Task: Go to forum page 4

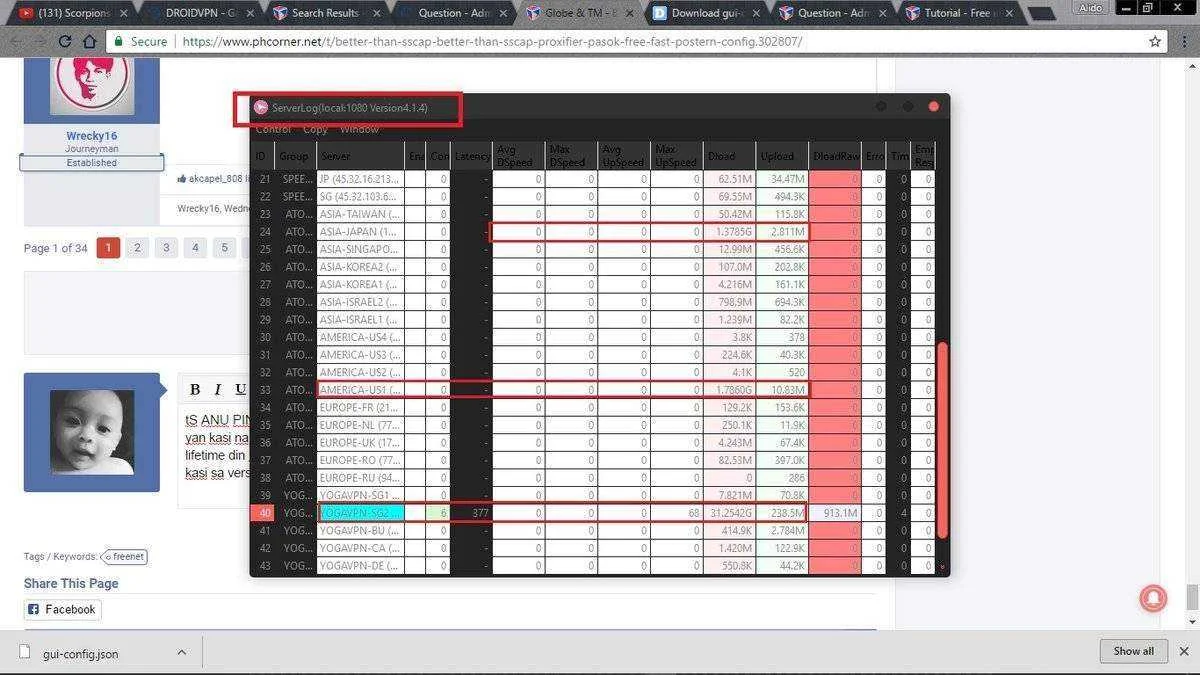Action: [195, 248]
